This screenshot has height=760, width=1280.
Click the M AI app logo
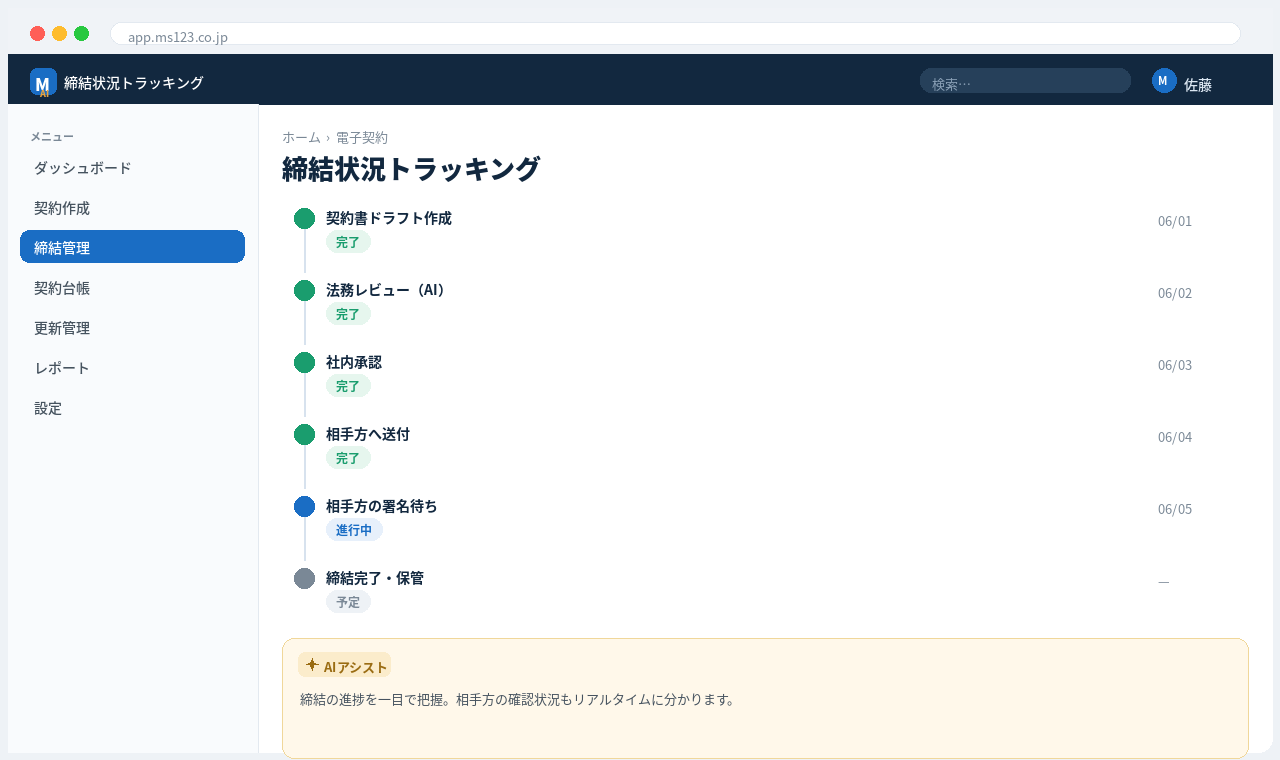tap(43, 82)
